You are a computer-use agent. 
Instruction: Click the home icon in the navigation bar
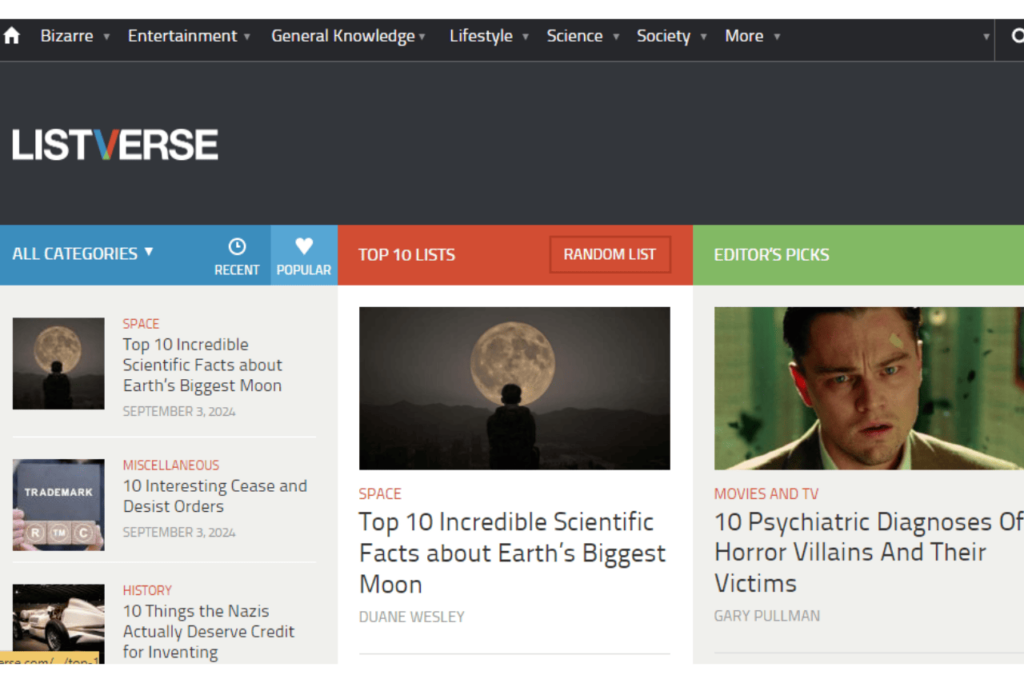coord(12,35)
